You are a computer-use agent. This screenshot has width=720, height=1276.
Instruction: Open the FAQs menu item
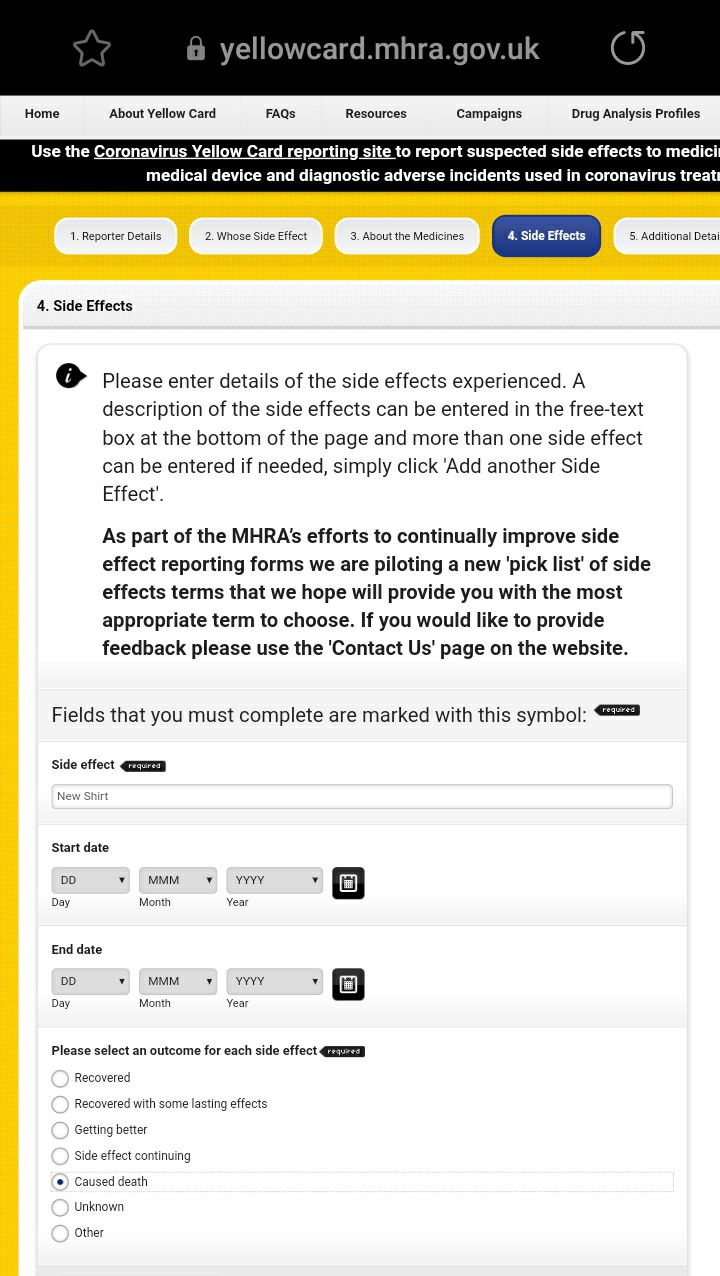280,114
